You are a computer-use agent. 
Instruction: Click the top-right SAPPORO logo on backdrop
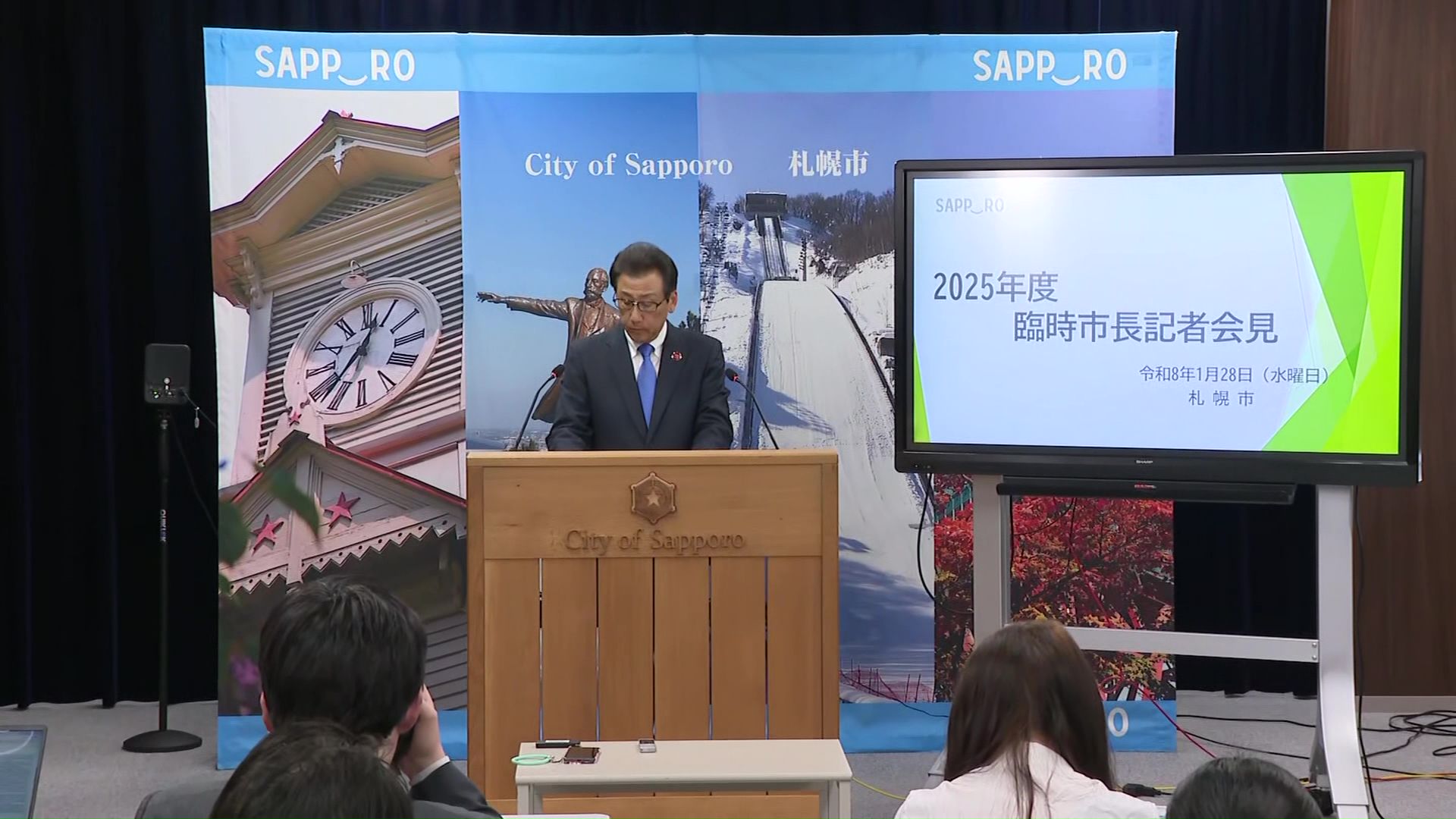(x=1050, y=66)
